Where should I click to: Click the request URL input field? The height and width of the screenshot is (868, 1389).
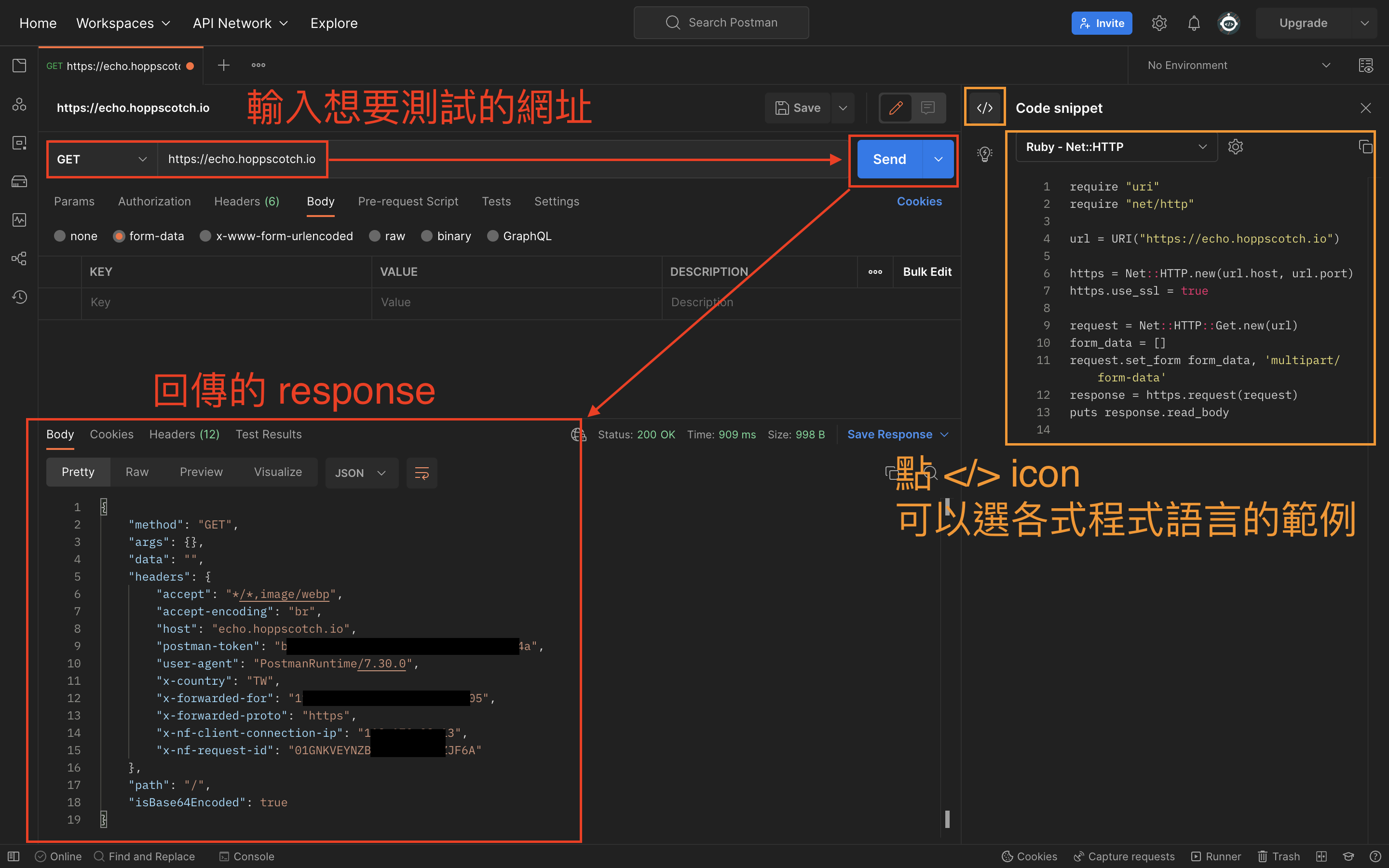pyautogui.click(x=242, y=159)
